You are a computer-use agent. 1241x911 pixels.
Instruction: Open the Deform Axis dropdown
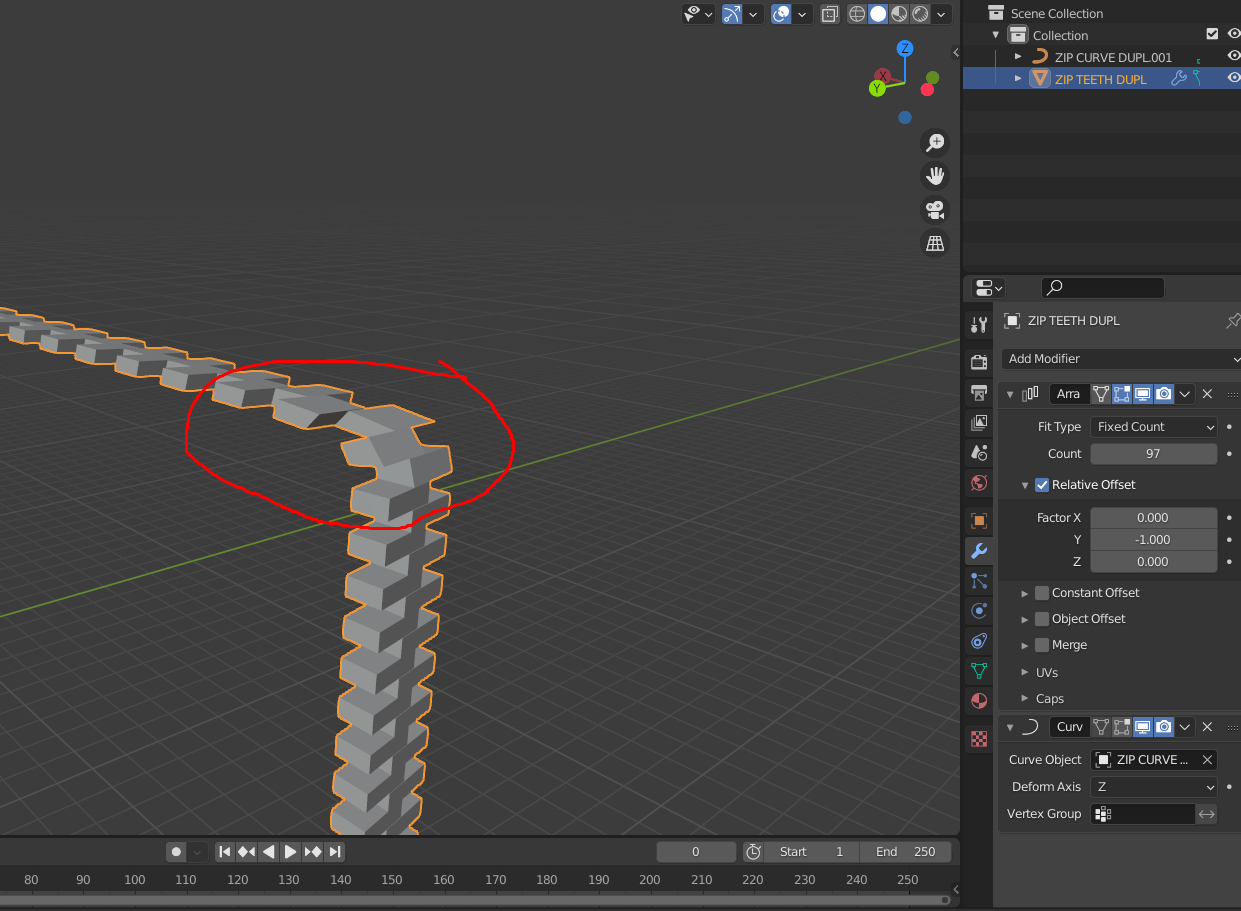[x=1154, y=787]
